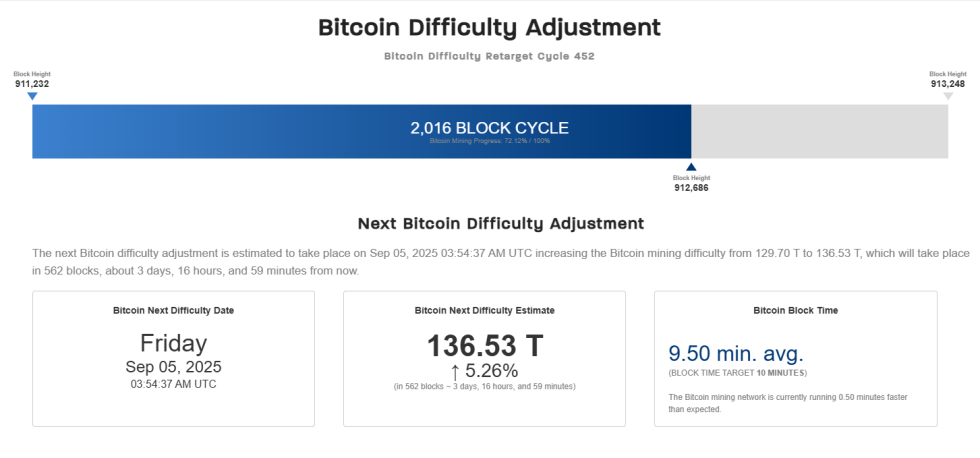Click the "Friday" text in the date card
980x458 pixels.
(173, 343)
